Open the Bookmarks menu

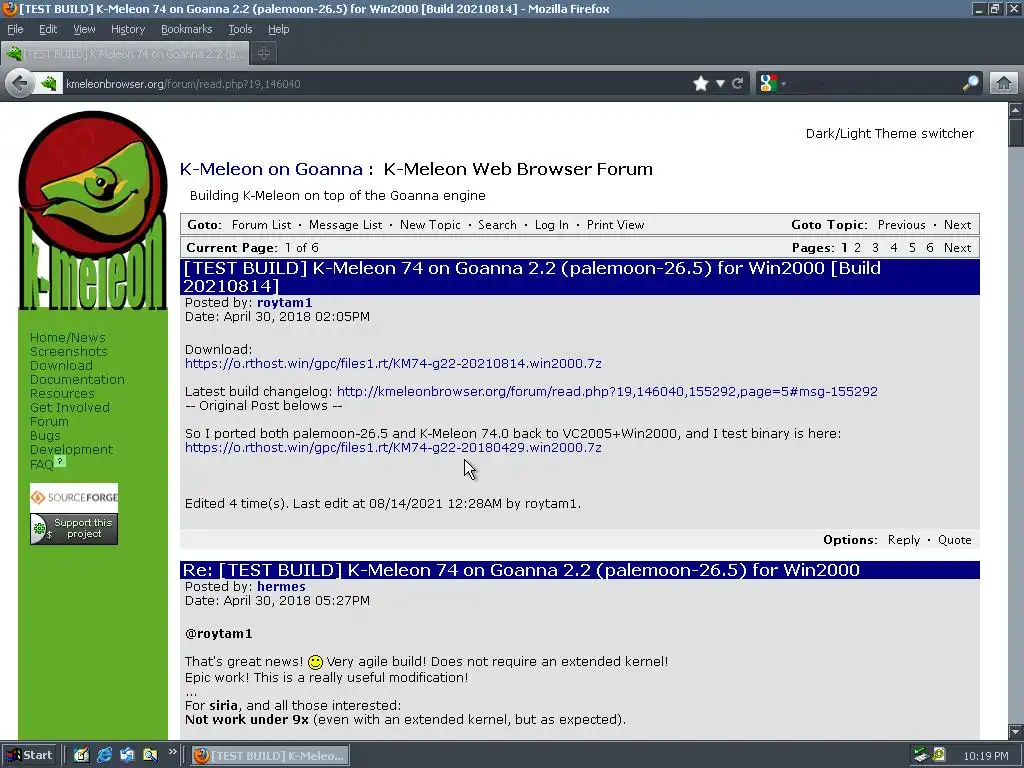coord(186,29)
